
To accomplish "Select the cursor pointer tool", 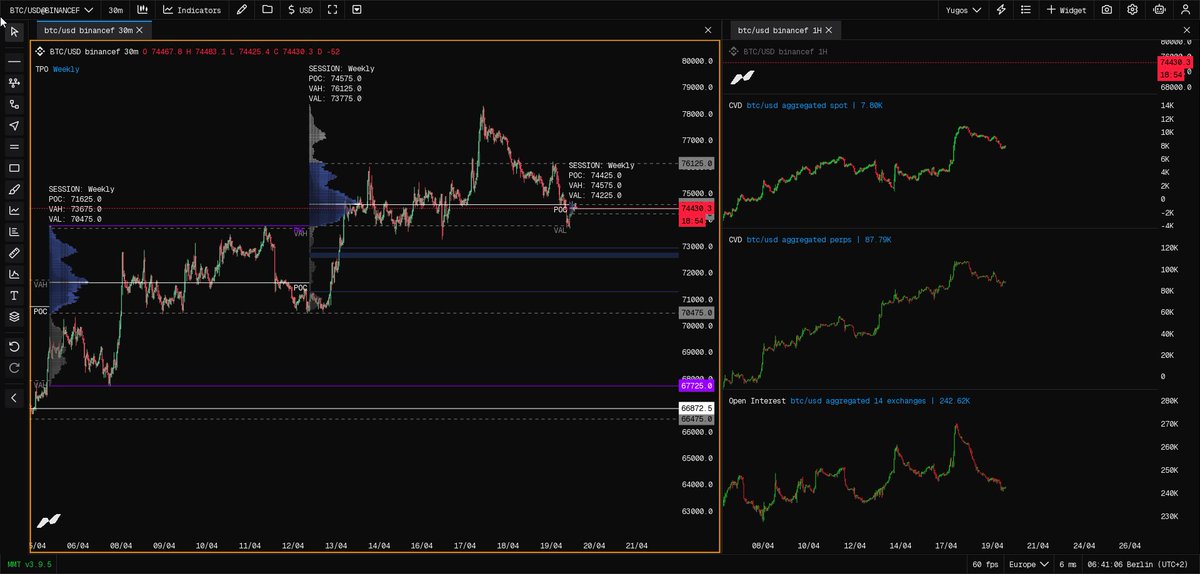I will click(14, 32).
